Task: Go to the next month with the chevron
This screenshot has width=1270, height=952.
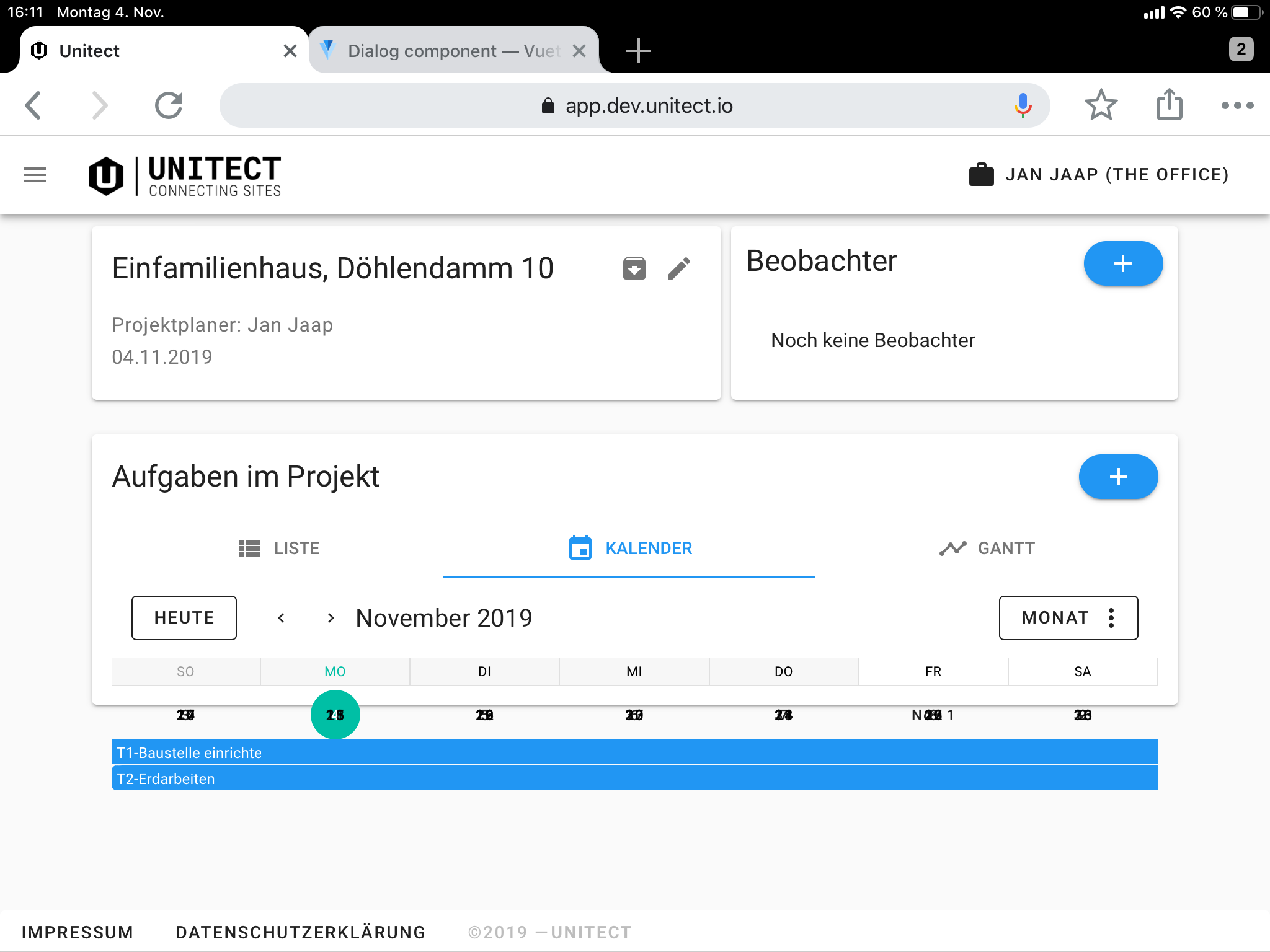Action: coord(331,617)
